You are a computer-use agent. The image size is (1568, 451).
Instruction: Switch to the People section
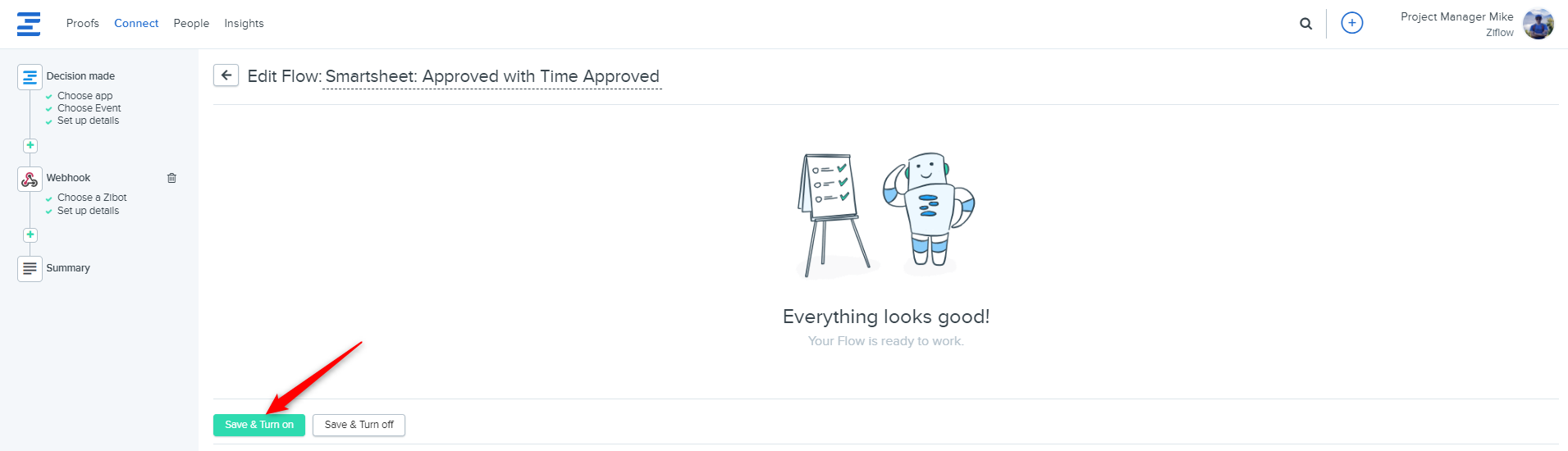pos(191,23)
